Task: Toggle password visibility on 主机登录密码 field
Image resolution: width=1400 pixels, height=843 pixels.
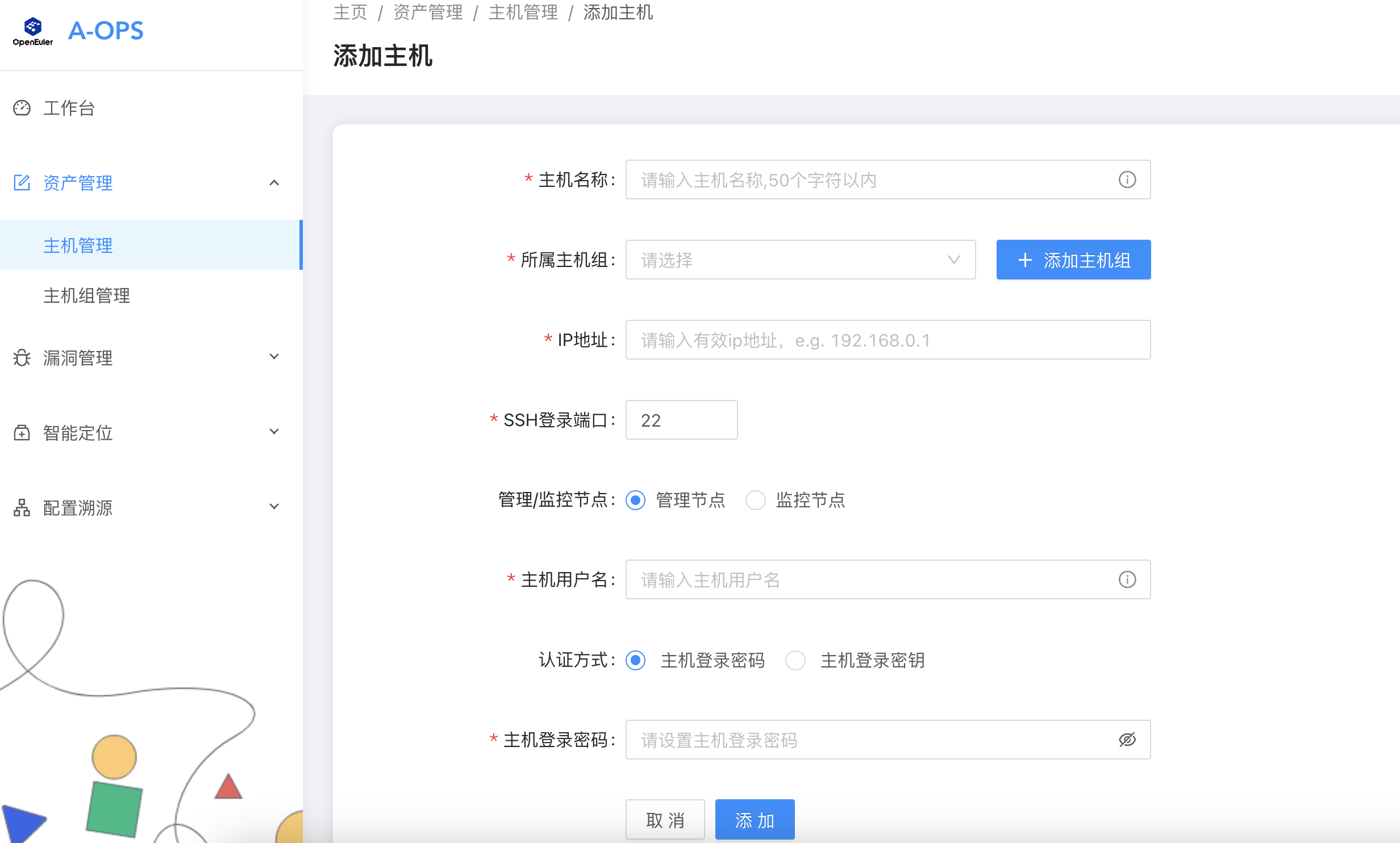Action: (1127, 739)
